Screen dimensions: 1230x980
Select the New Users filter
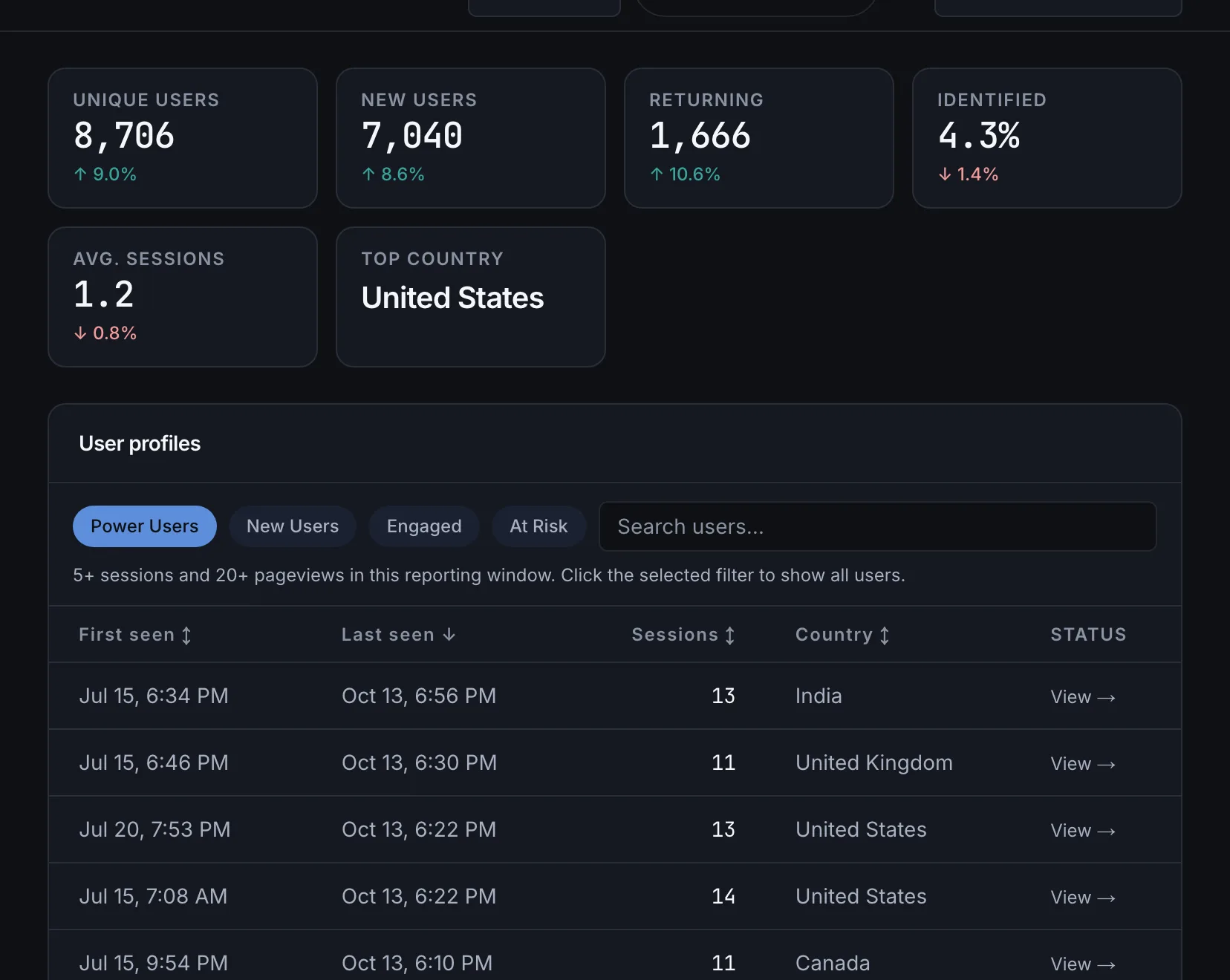click(293, 526)
